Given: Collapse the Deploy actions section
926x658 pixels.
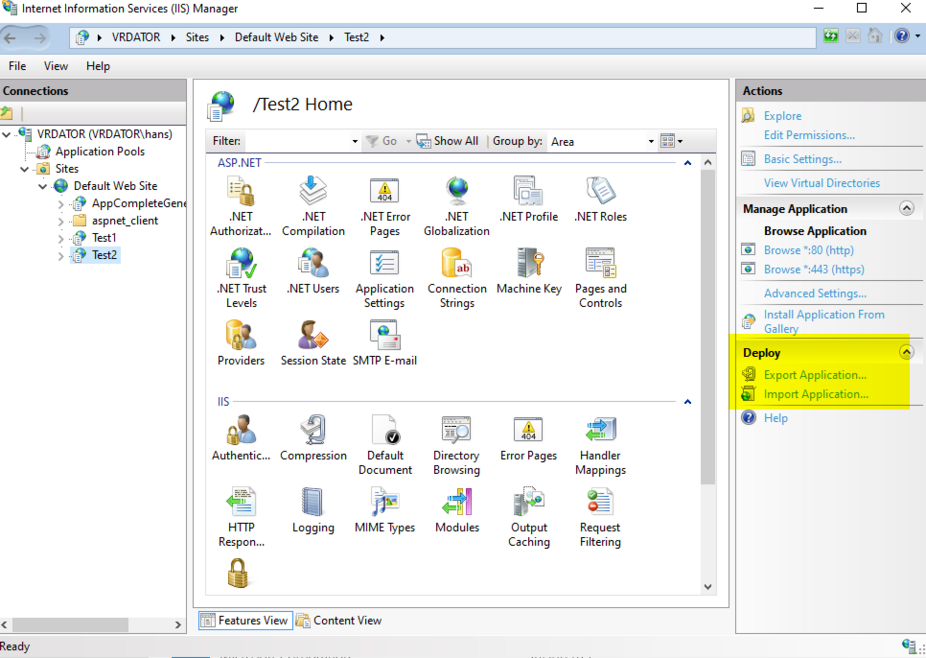Looking at the screenshot, I should pyautogui.click(x=907, y=353).
